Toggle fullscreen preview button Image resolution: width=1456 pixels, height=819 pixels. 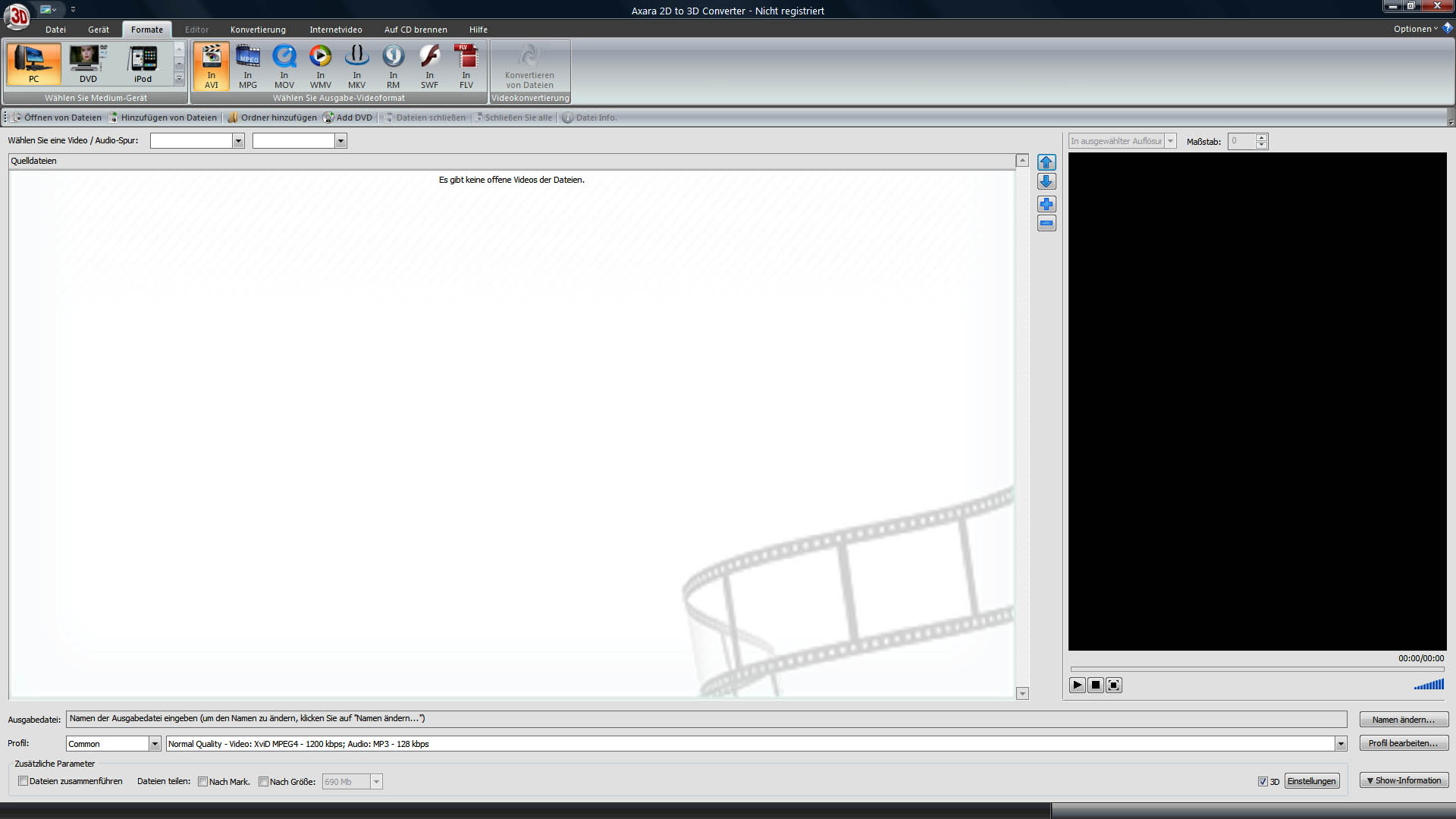tap(1113, 685)
